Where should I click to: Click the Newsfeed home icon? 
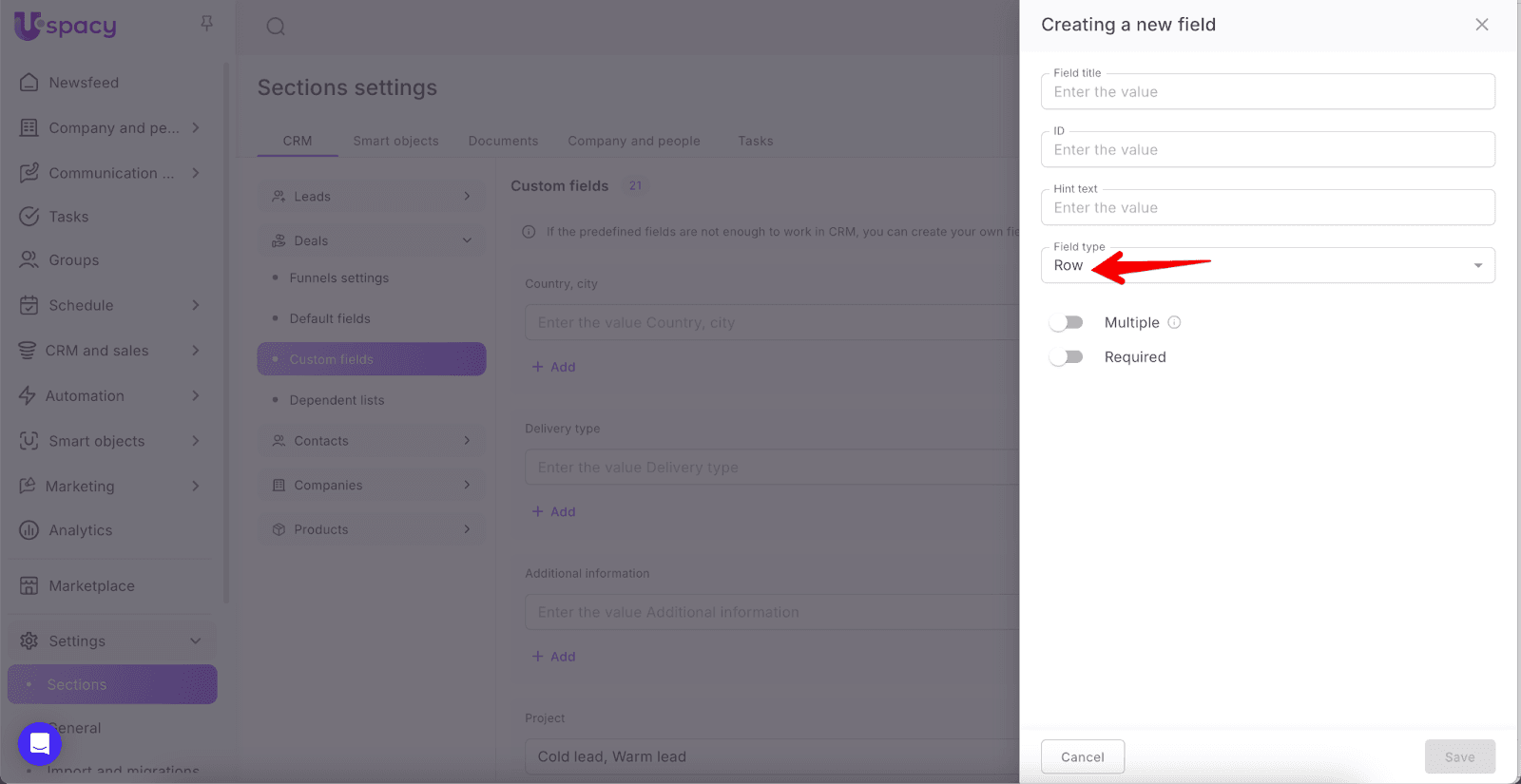(29, 83)
